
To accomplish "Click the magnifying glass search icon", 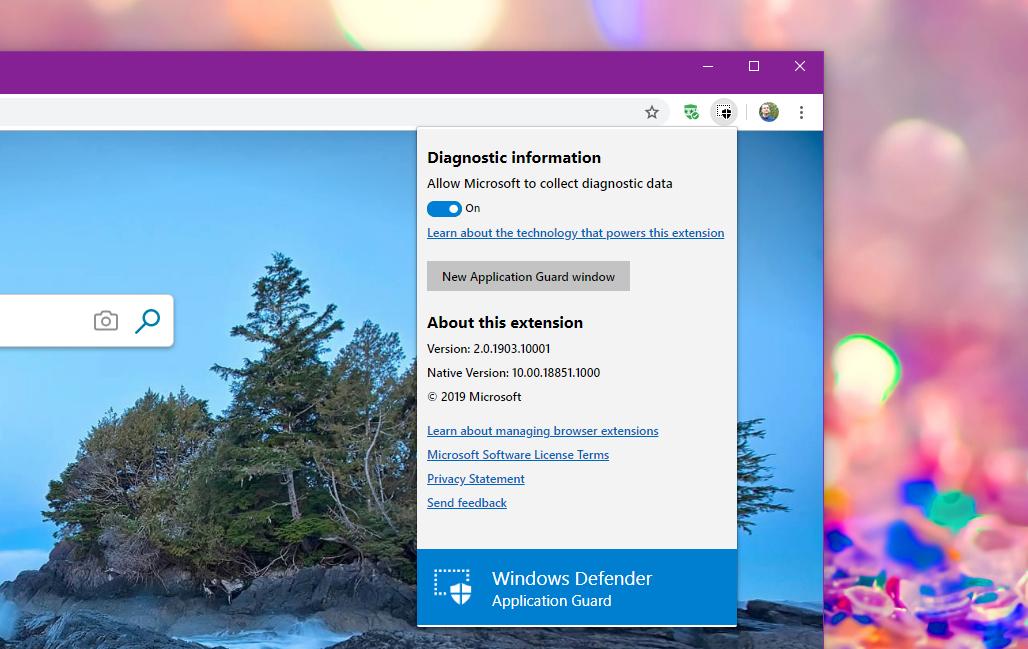I will click(147, 320).
